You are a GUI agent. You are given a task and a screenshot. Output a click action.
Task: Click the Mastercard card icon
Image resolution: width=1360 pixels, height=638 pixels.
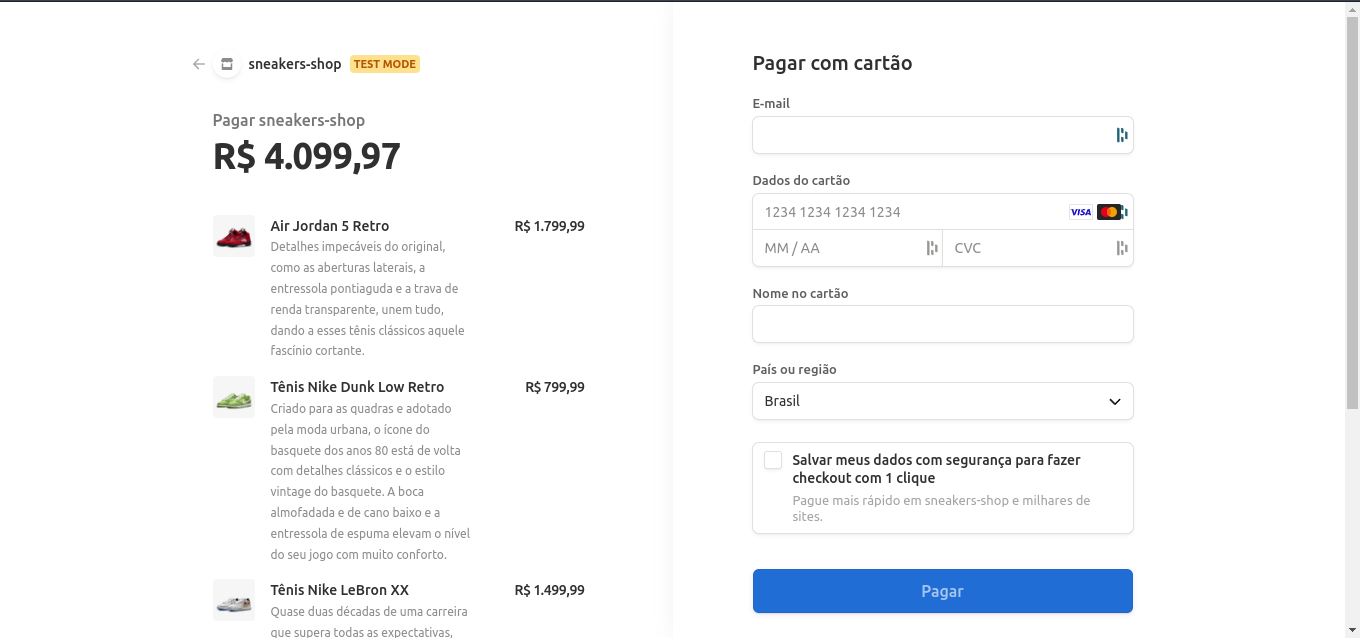pyautogui.click(x=1109, y=211)
